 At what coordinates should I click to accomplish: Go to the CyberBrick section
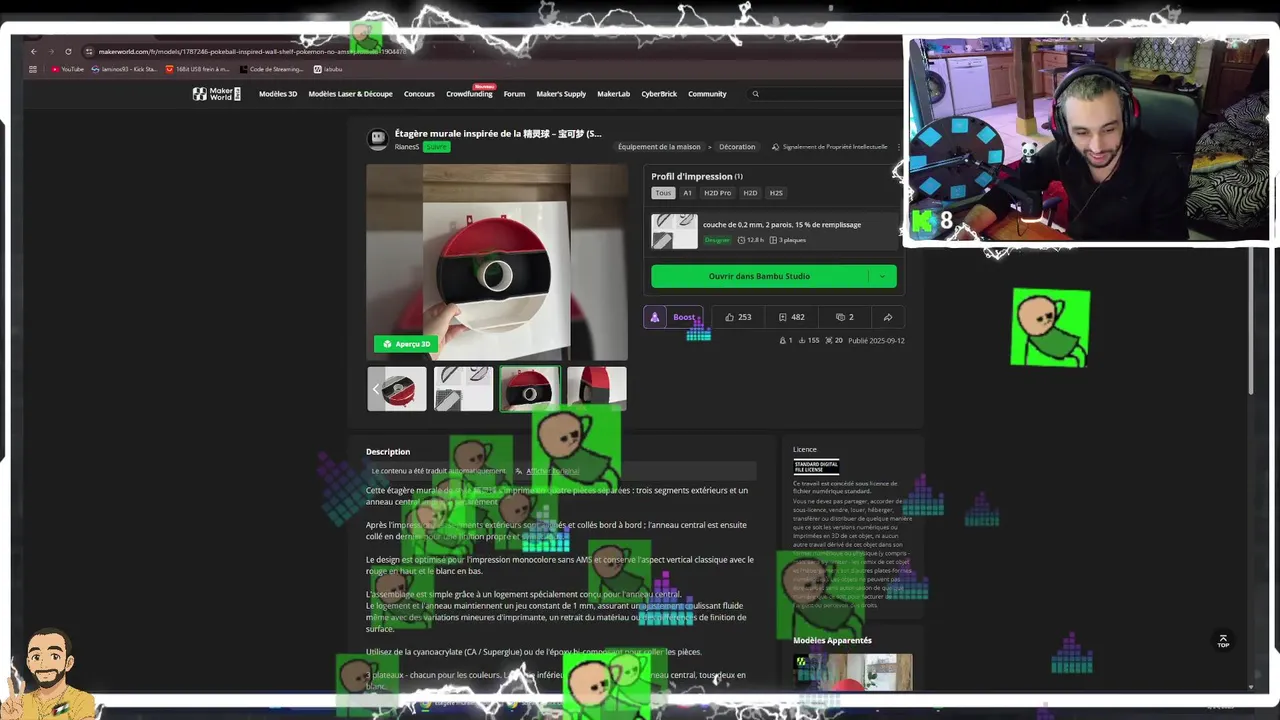(659, 94)
